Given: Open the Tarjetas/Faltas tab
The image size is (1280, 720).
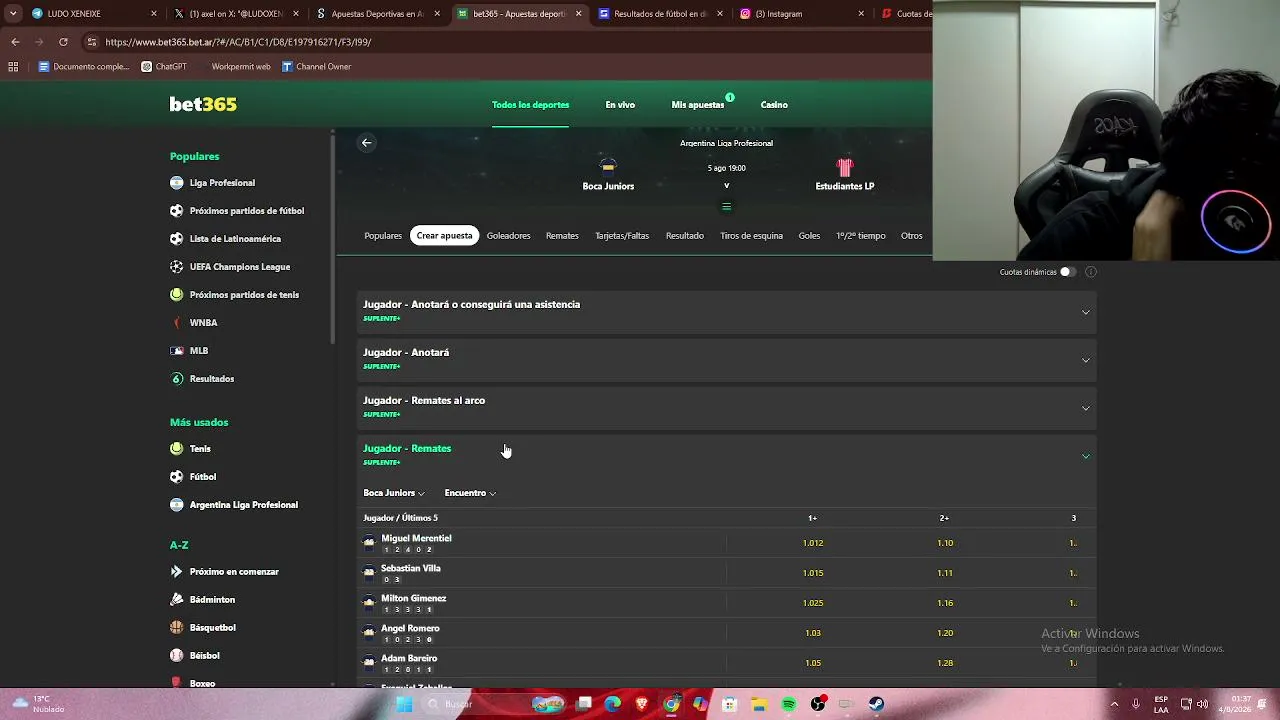Looking at the screenshot, I should [x=622, y=236].
